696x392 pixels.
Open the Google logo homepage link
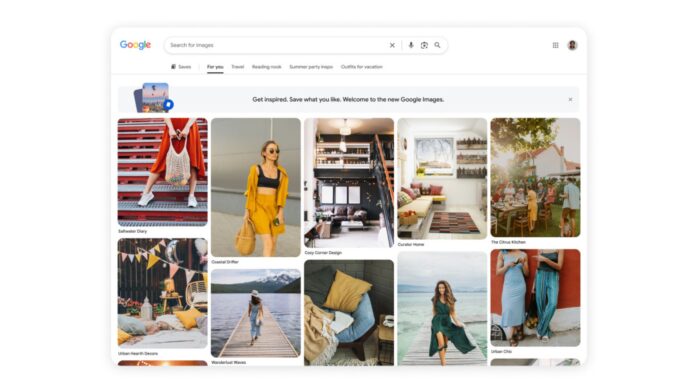pos(135,45)
